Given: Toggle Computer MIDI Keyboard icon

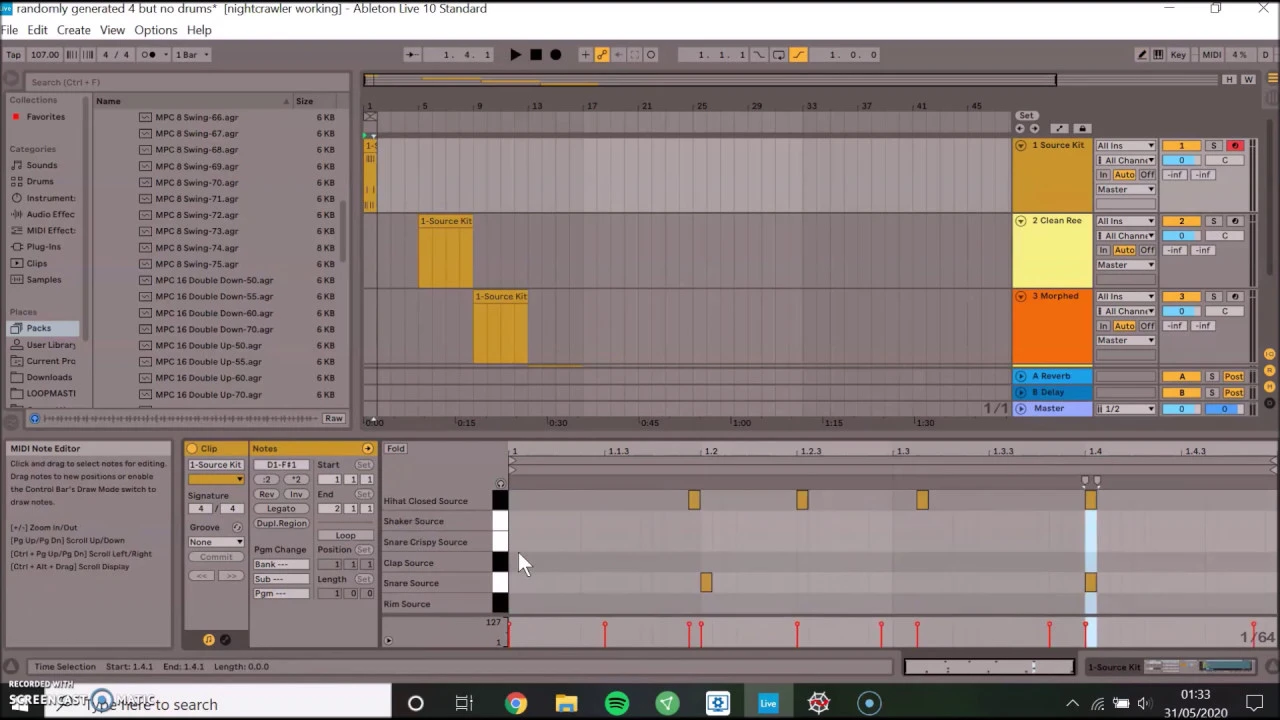Looking at the screenshot, I should pos(1158,55).
